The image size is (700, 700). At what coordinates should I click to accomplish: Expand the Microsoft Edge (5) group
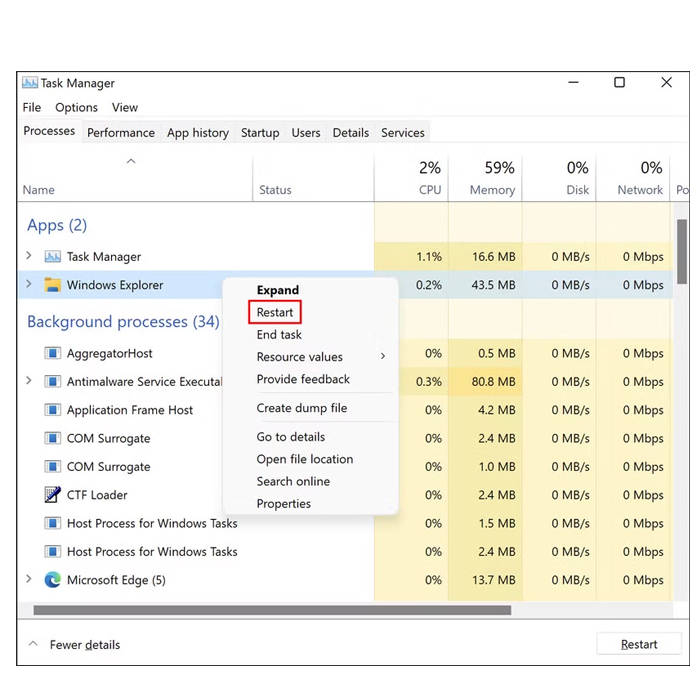point(29,579)
